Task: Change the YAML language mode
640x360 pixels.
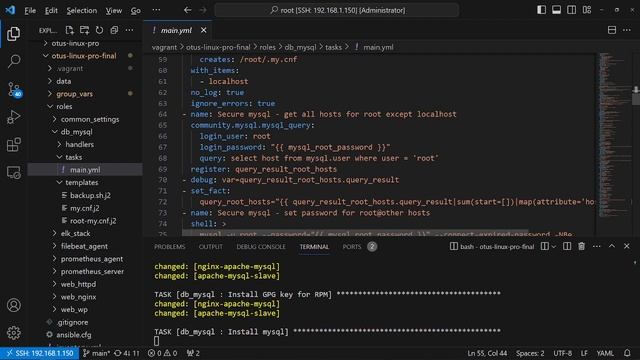Action: [605, 353]
